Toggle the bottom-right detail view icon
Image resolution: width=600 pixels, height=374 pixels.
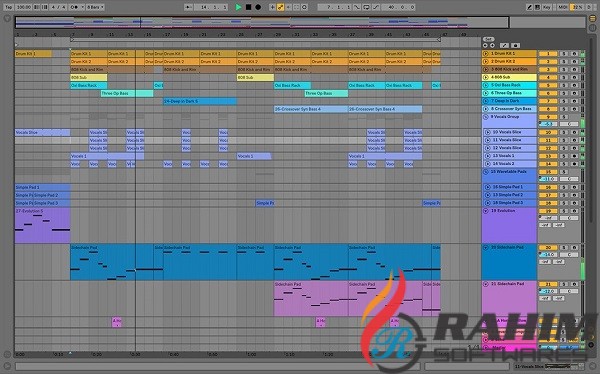point(592,366)
